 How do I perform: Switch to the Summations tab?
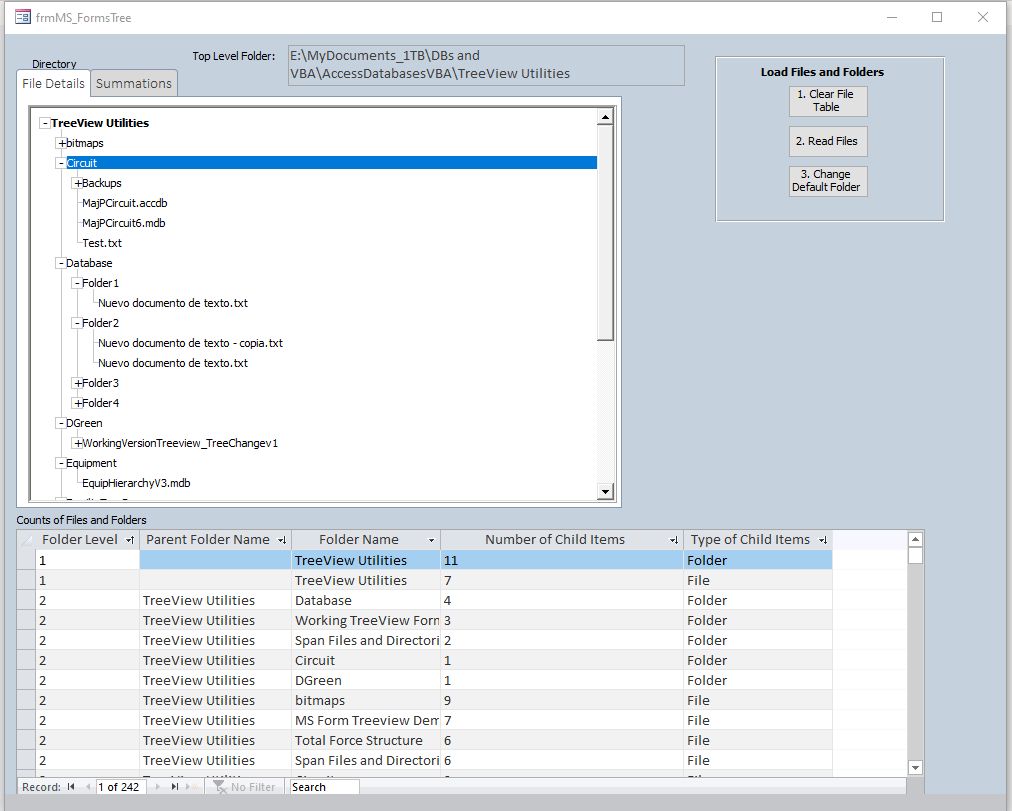click(x=133, y=84)
